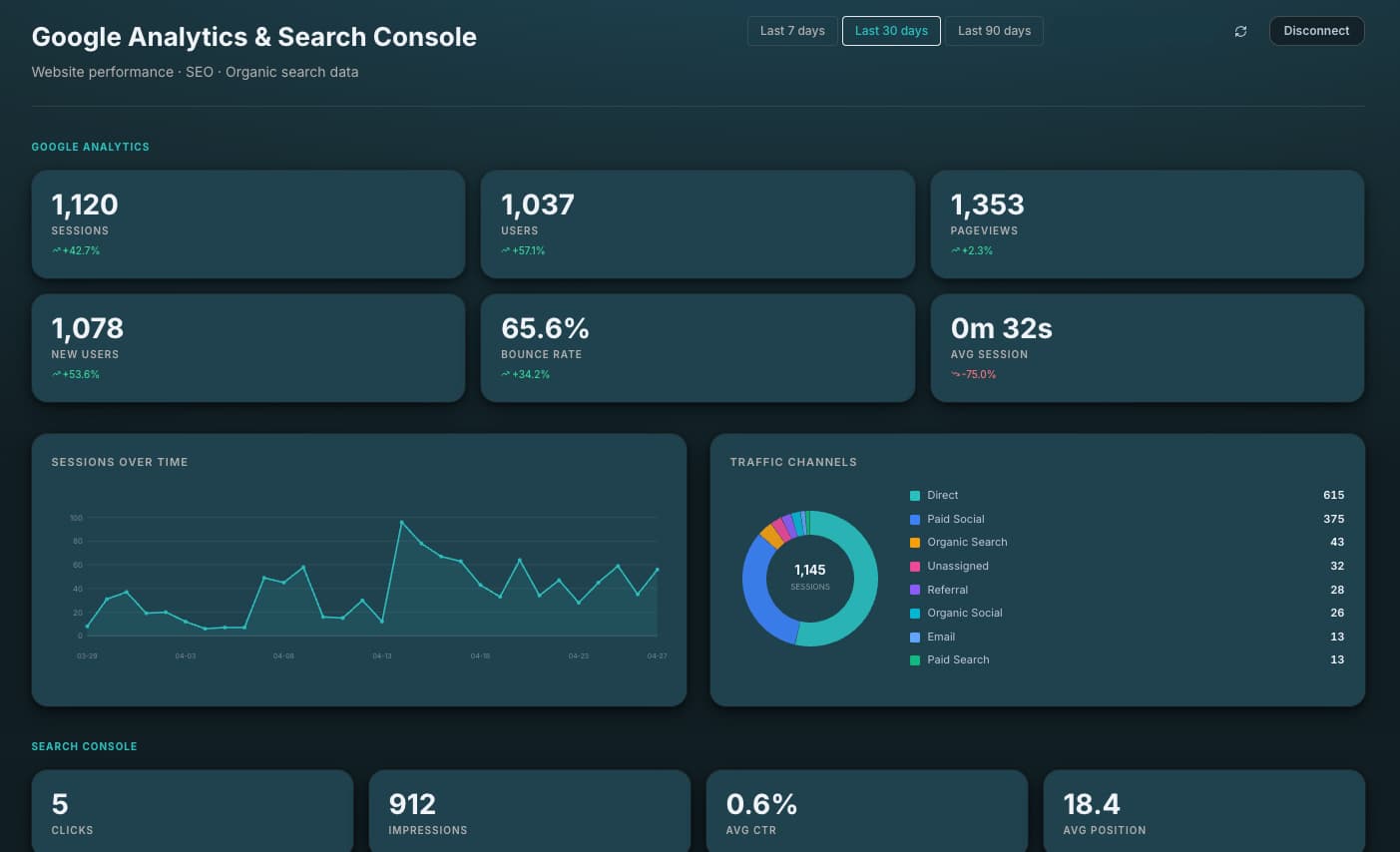Click the 0m 32s Avg Session value
This screenshot has height=852, width=1400.
pyautogui.click(x=1002, y=328)
